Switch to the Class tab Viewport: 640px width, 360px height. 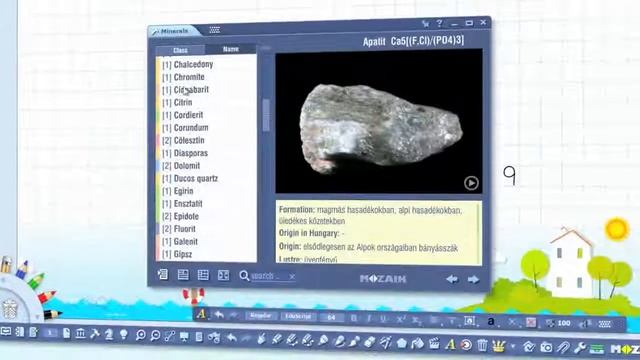click(x=180, y=50)
